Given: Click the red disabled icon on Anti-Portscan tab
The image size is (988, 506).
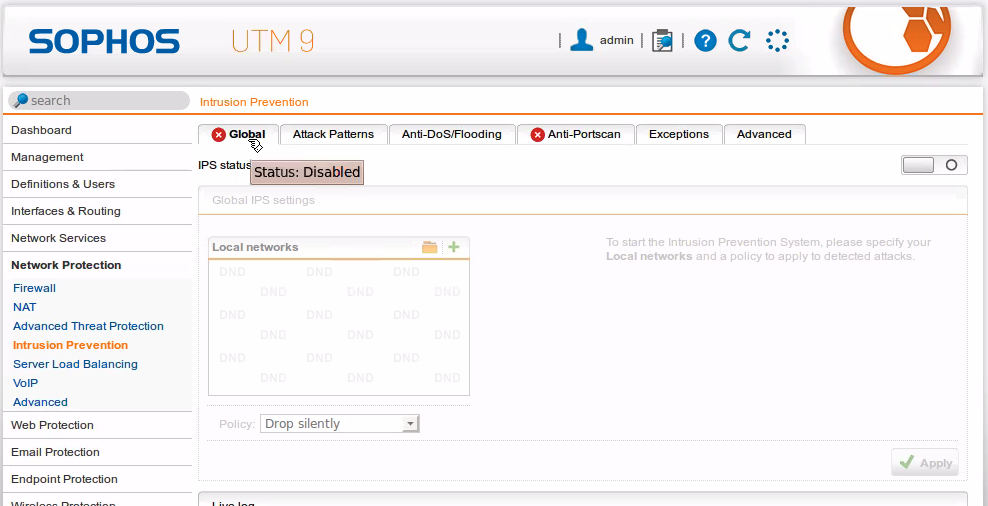Looking at the screenshot, I should [537, 135].
